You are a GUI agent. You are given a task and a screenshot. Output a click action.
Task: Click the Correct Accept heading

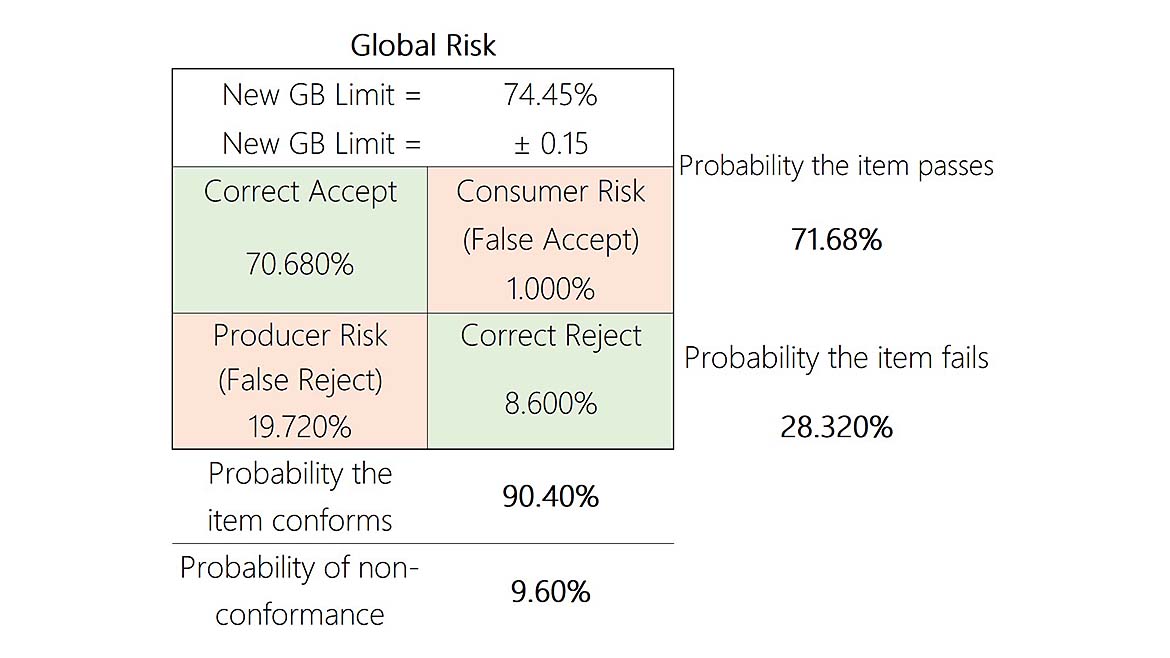tap(300, 192)
